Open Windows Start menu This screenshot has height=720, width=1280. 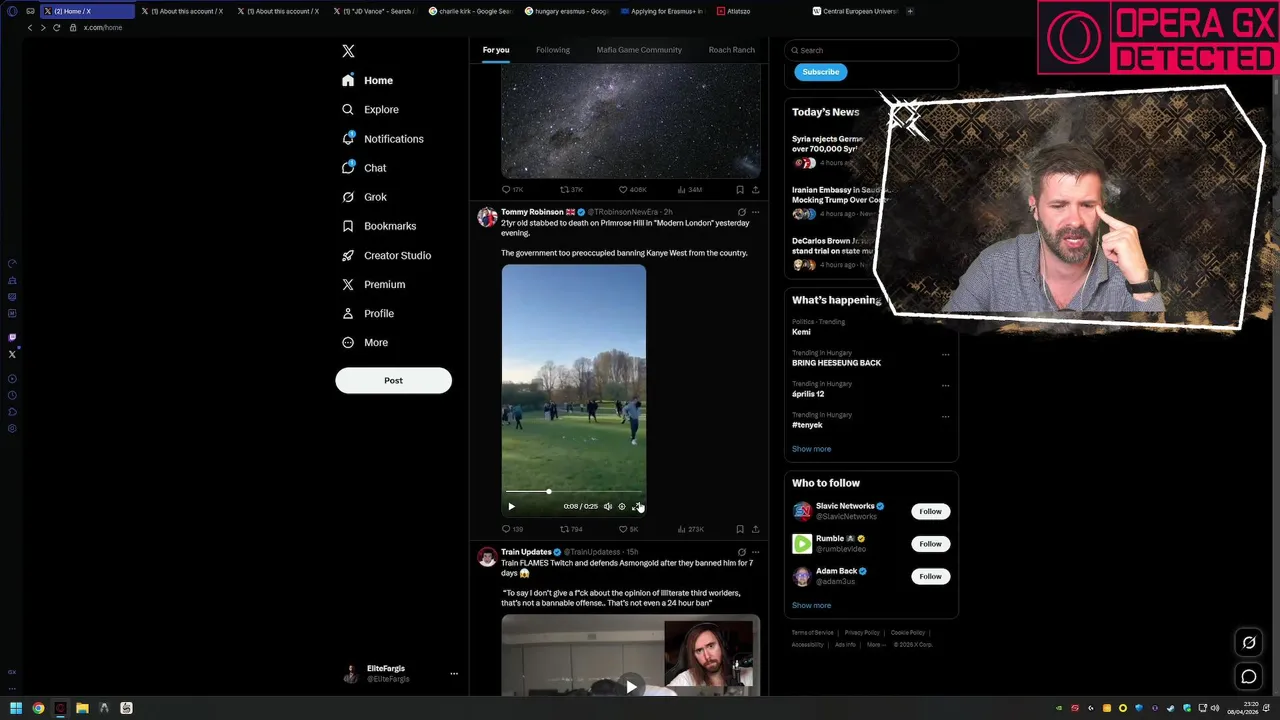pyautogui.click(x=15, y=708)
